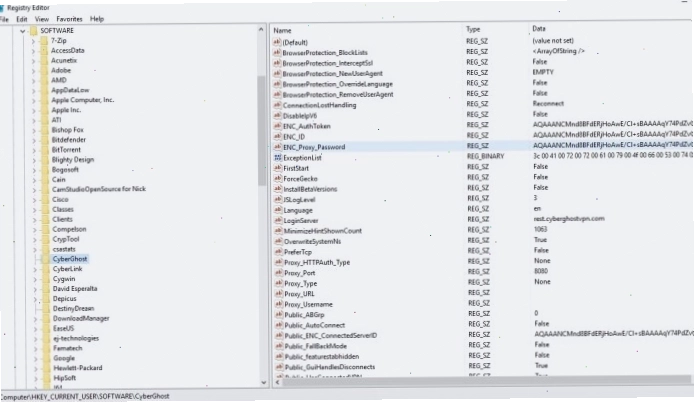Select the ENC_ID value name

[x=294, y=137]
